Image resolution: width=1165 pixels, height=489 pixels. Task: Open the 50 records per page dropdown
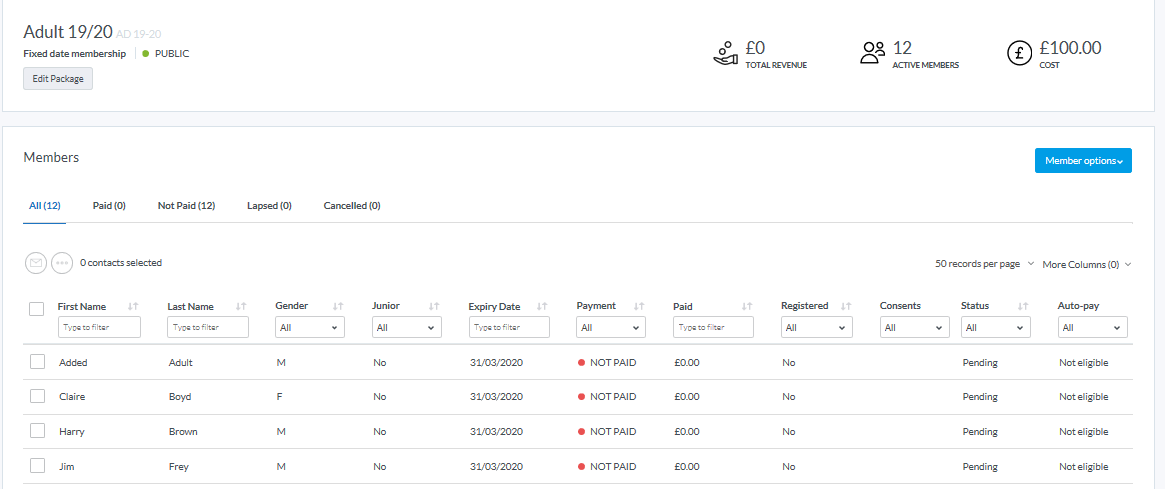tap(982, 264)
